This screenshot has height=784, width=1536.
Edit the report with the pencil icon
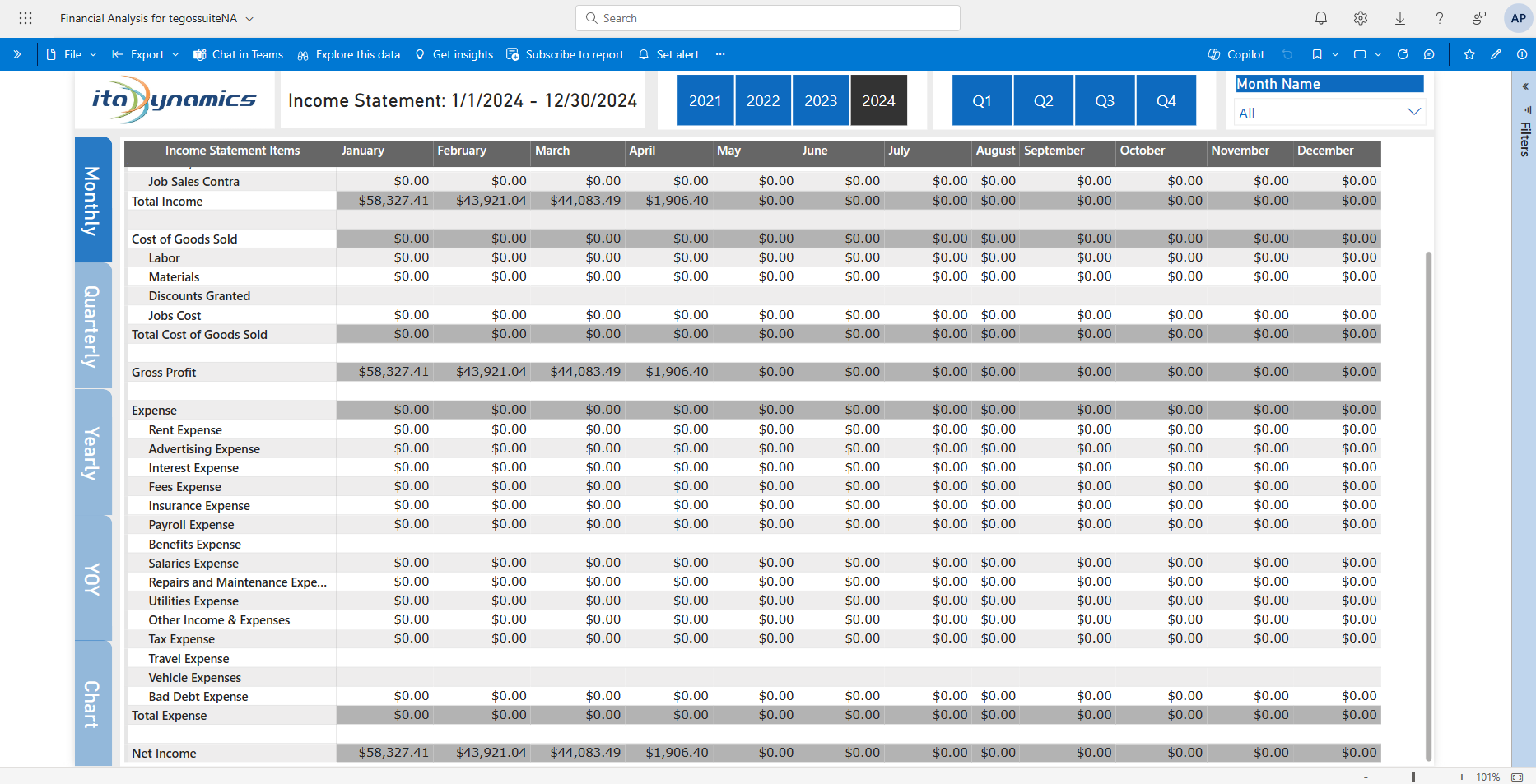click(1496, 54)
